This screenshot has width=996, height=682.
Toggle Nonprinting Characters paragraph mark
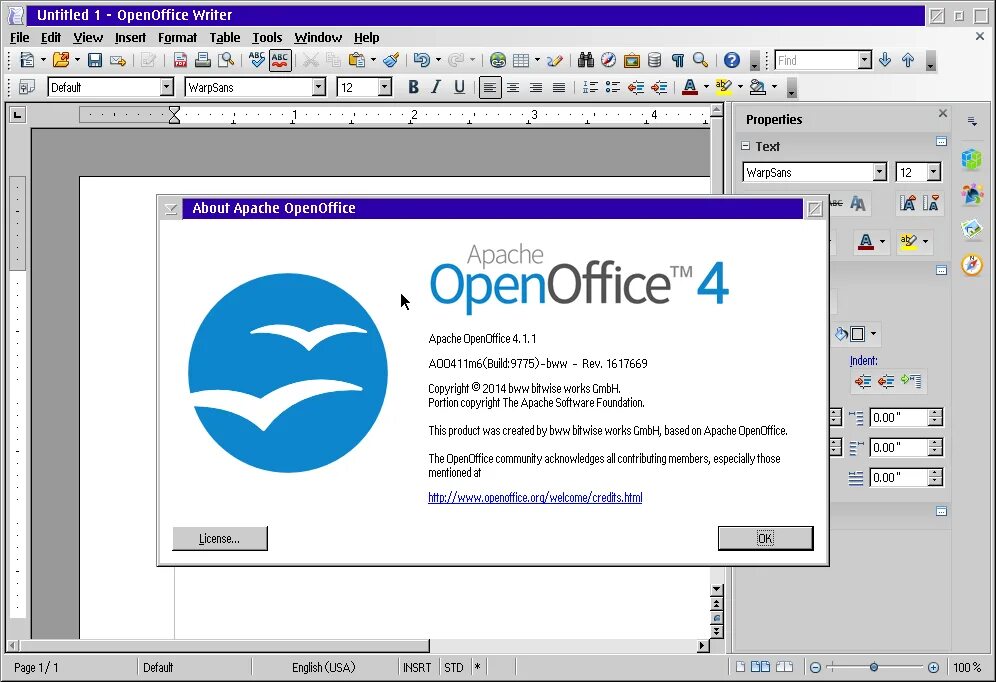[x=678, y=60]
